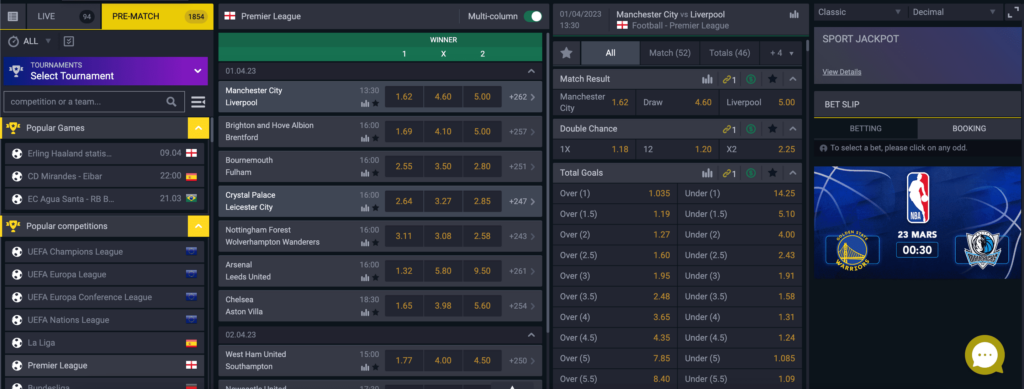Open statistics icon in Match Result header
Screen dimensions: 1024x389
707,79
